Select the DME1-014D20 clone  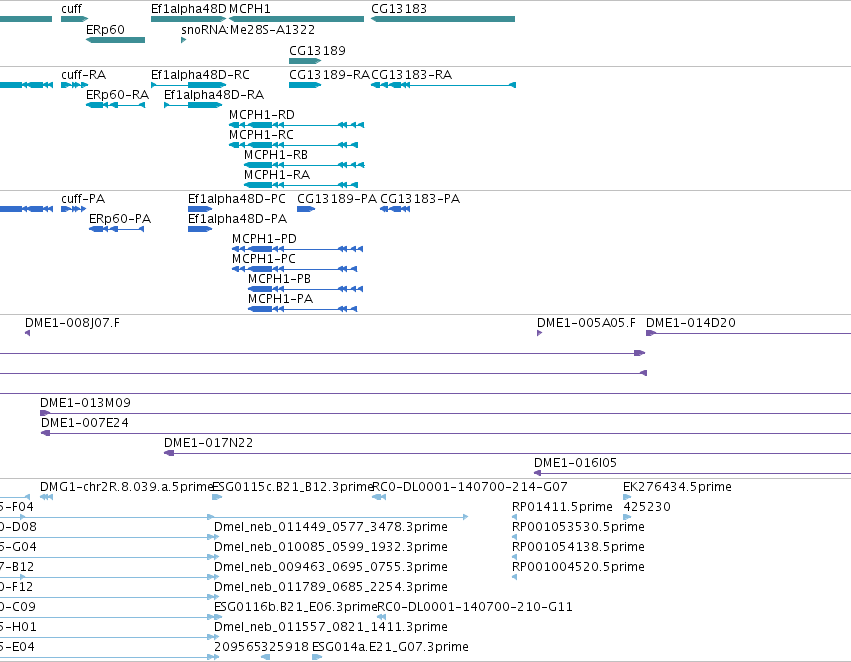click(748, 333)
